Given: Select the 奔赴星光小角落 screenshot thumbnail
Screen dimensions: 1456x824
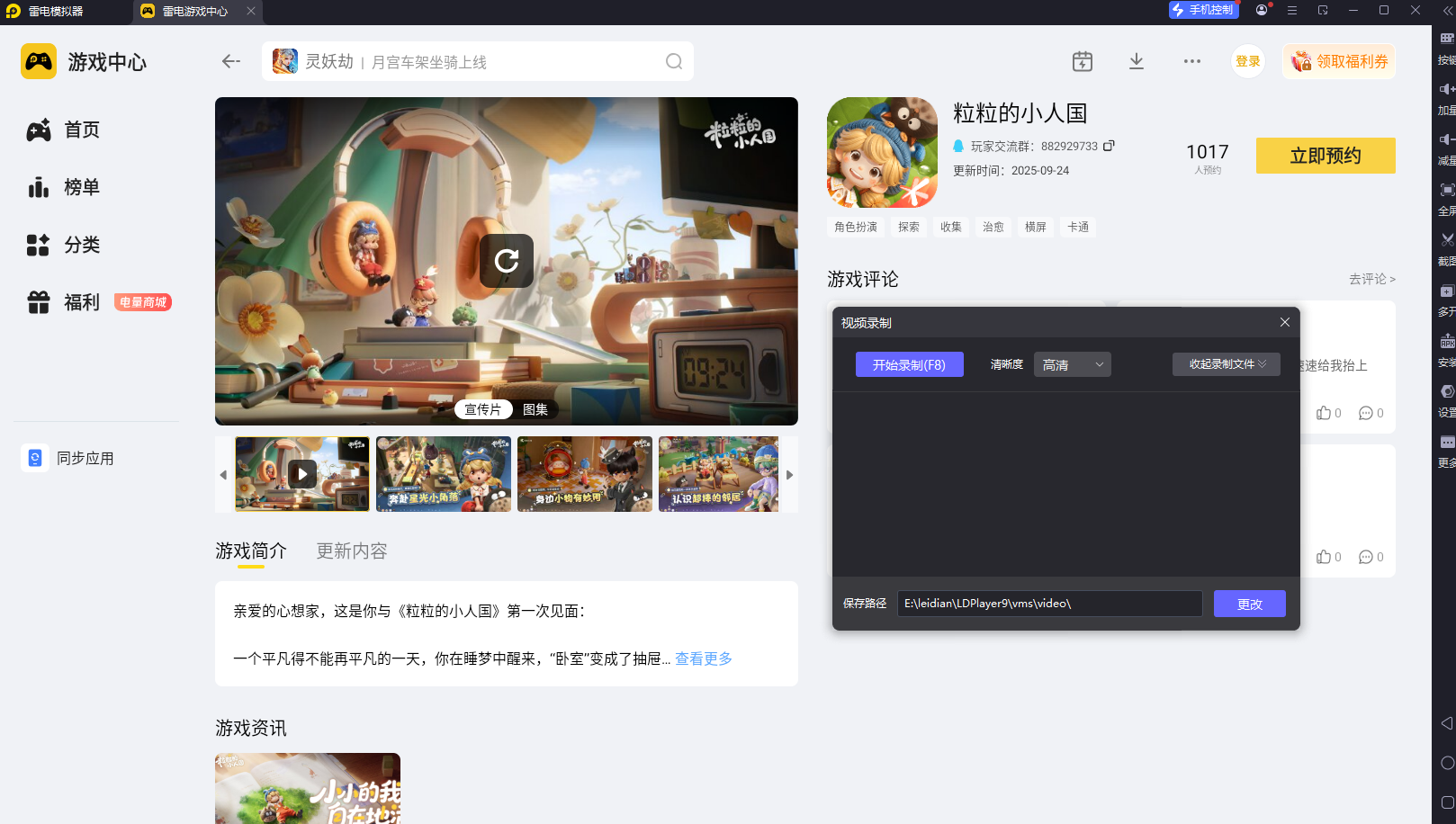Looking at the screenshot, I should (x=444, y=474).
